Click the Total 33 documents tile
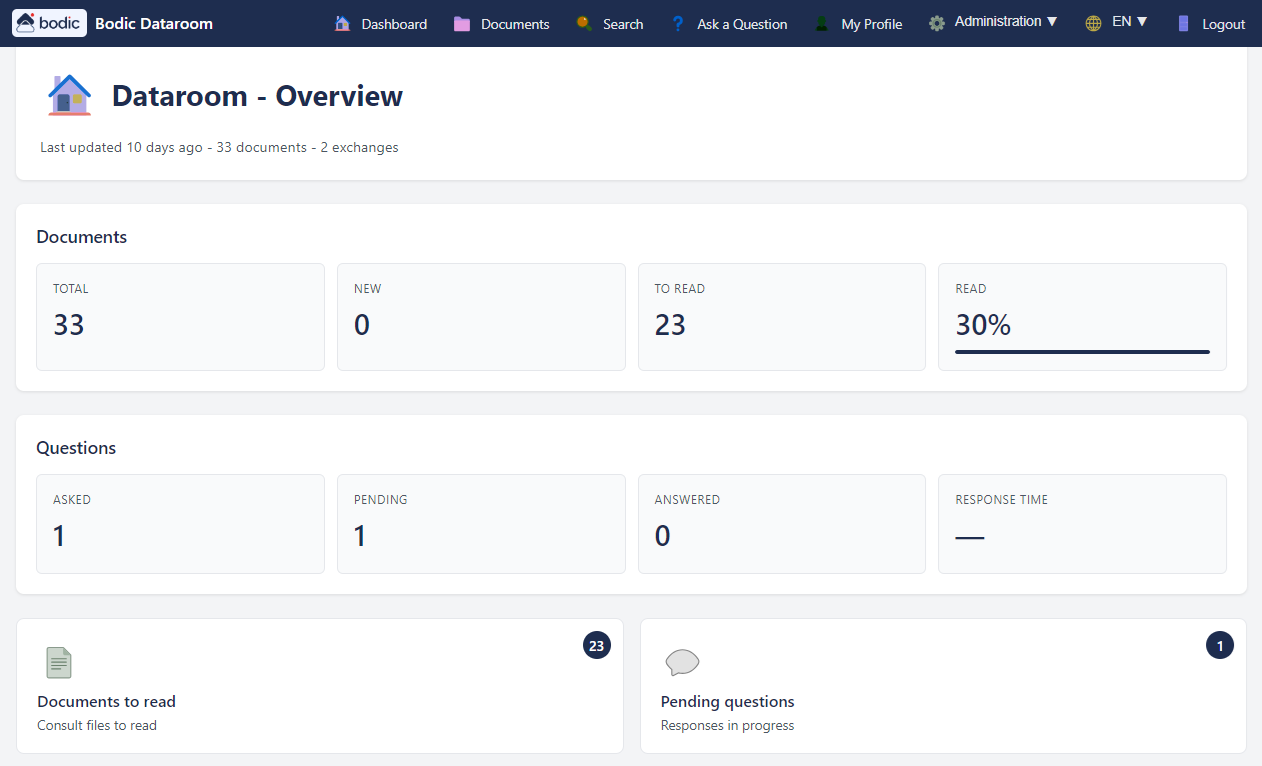This screenshot has height=766, width=1262. 180,317
